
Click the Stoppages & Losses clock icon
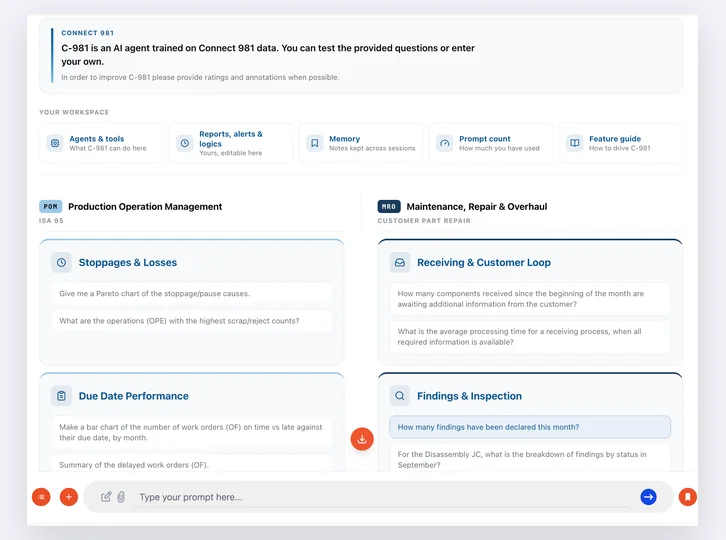(62, 263)
